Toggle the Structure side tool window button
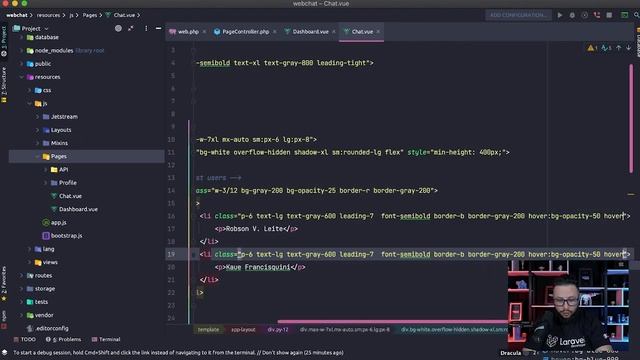 (4, 84)
